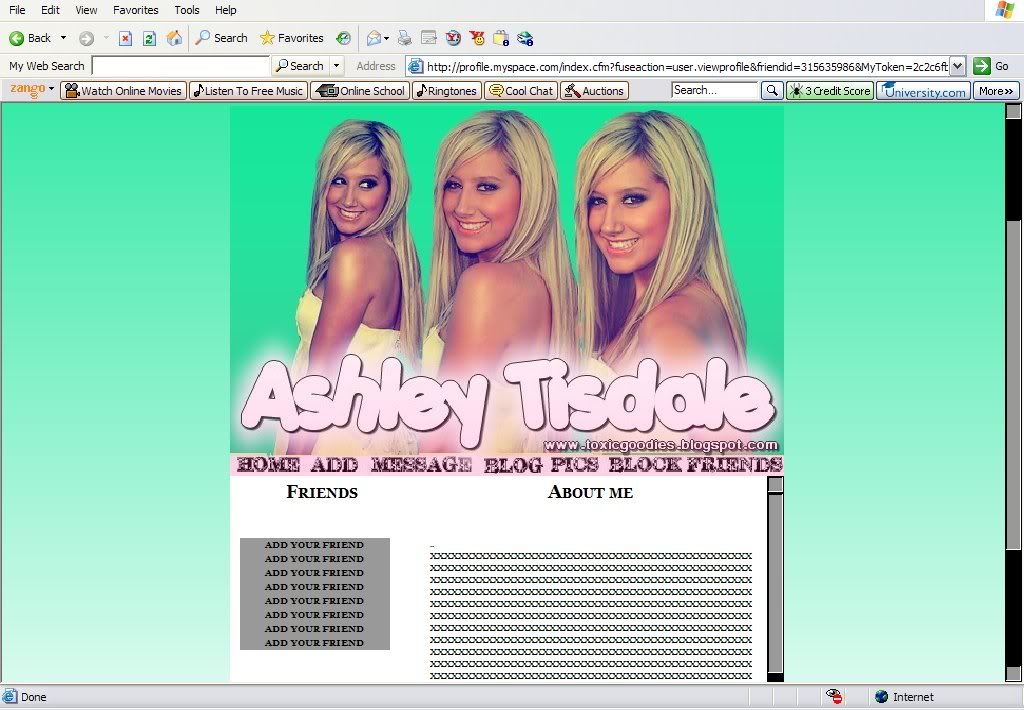Open the Edit menu
The image size is (1024, 710).
coord(50,10)
